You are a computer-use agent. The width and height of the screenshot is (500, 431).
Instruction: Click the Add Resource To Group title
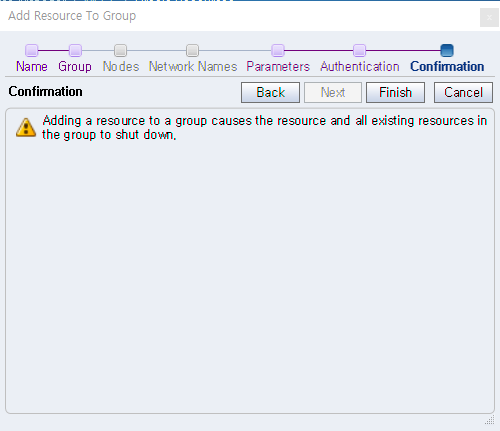point(72,16)
